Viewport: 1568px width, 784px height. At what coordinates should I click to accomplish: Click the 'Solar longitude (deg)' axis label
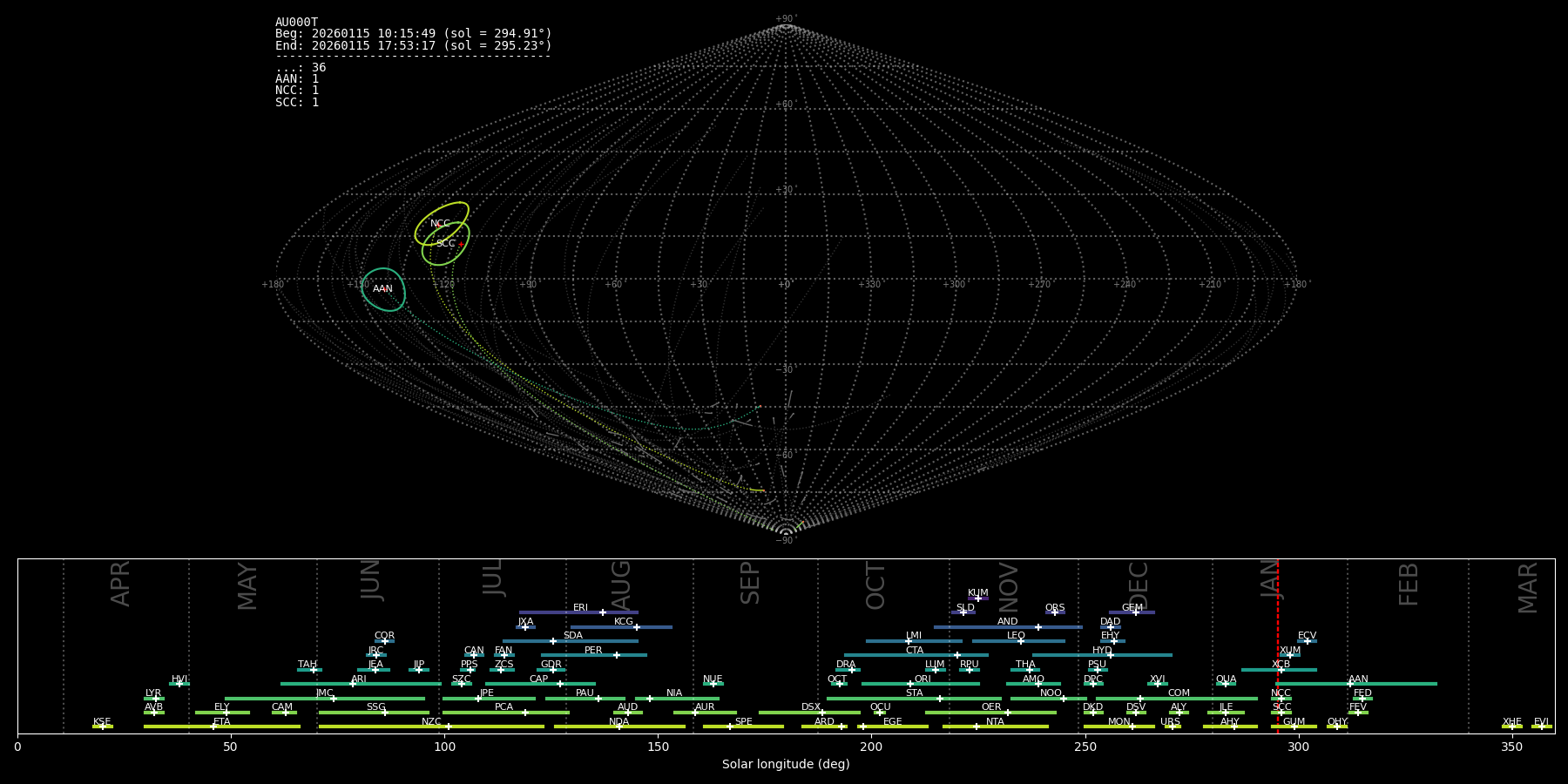785,765
